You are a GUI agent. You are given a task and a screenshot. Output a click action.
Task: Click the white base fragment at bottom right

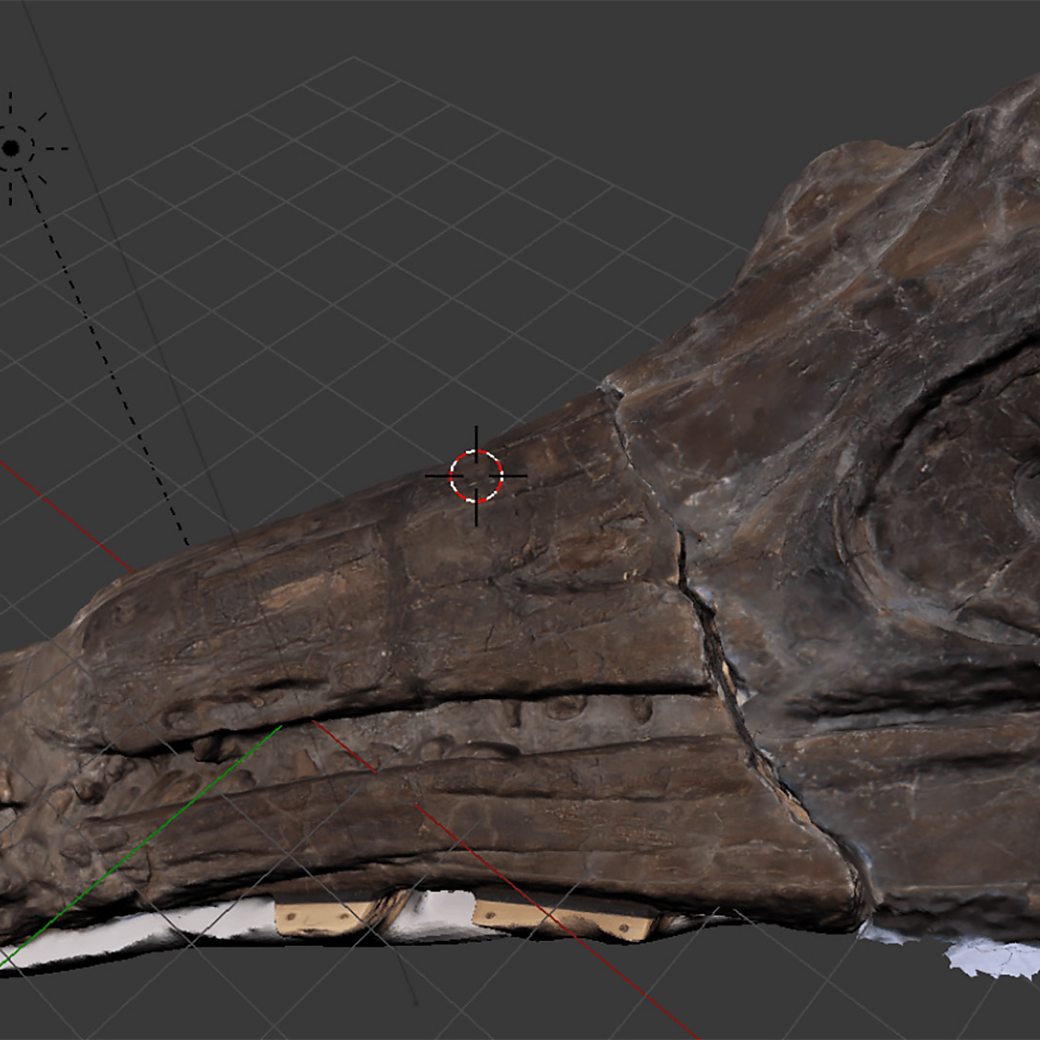click(985, 957)
